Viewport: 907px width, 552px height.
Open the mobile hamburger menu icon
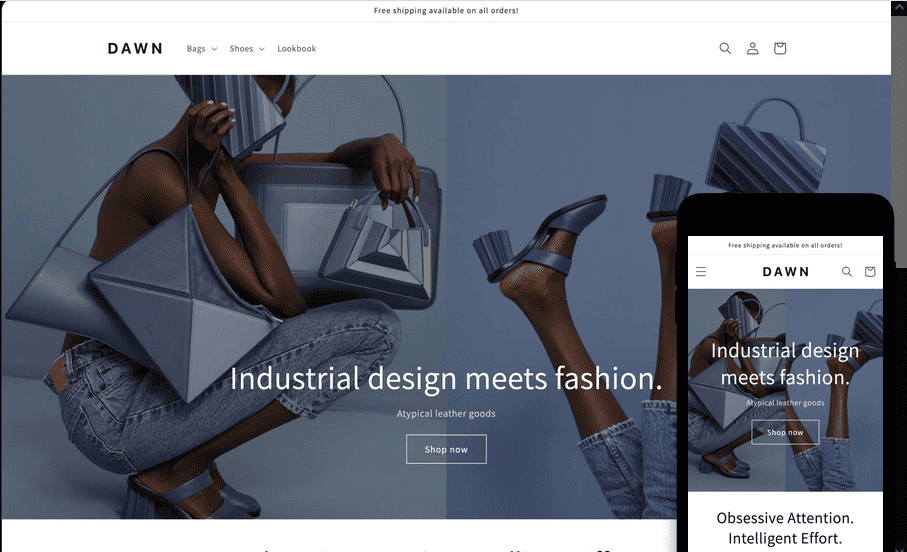(701, 271)
